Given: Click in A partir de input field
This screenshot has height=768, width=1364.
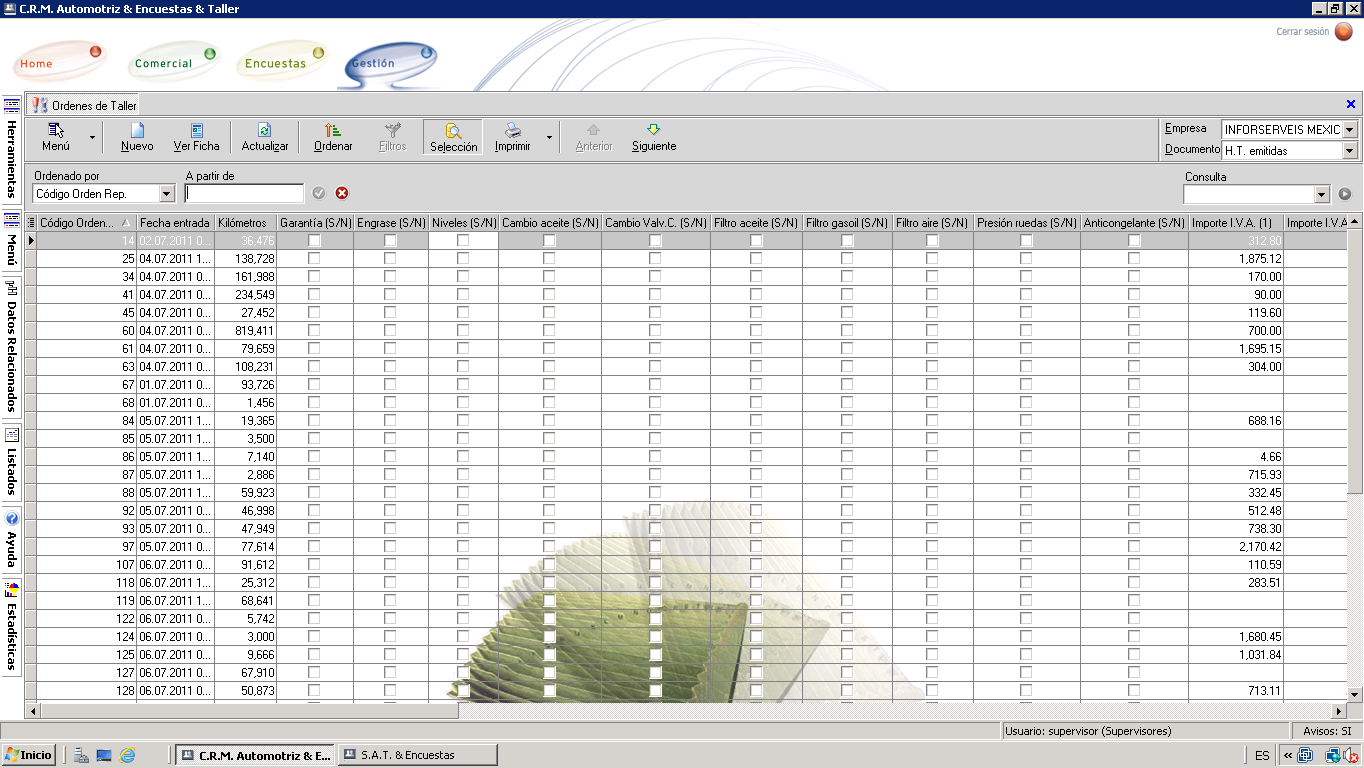Looking at the screenshot, I should tap(245, 194).
